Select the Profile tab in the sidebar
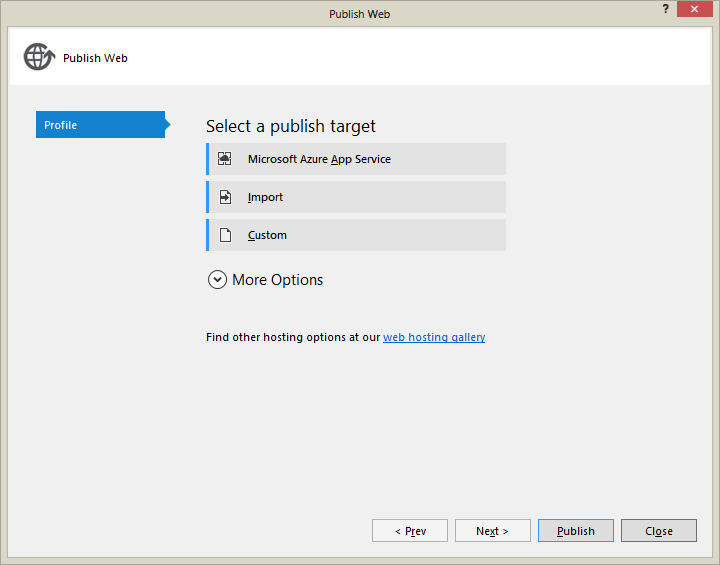The height and width of the screenshot is (565, 720). click(100, 125)
